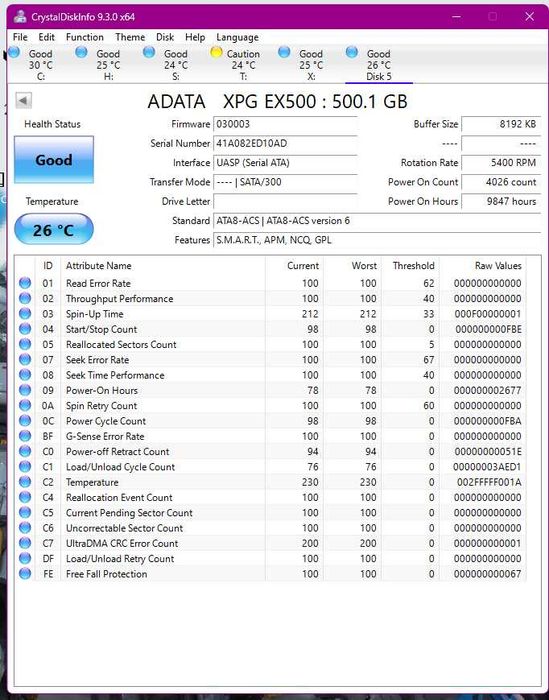Viewport: 549px width, 700px height.
Task: Click the CrystalDiskInfo app icon in title bar
Action: [x=20, y=17]
